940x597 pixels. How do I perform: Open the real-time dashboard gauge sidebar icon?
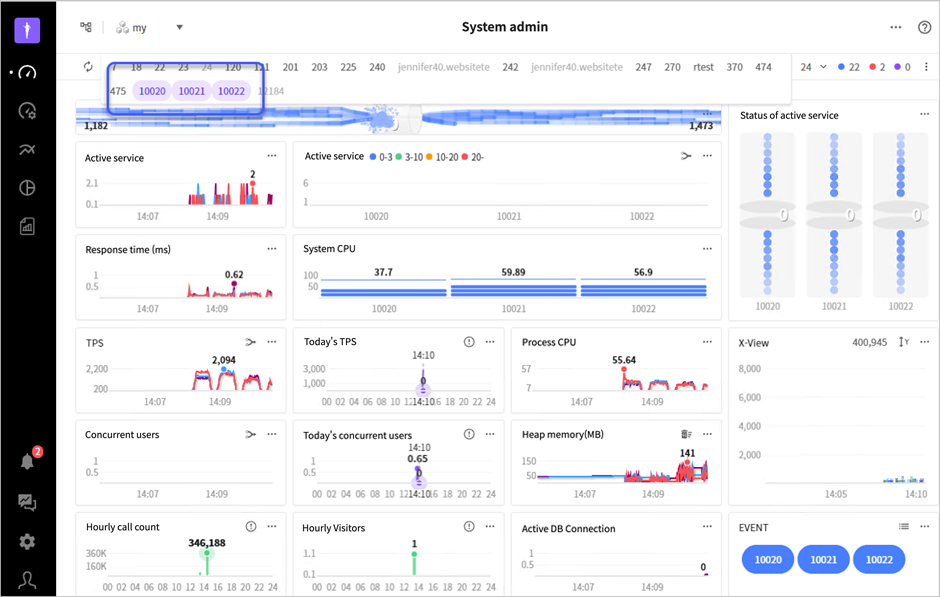click(27, 73)
